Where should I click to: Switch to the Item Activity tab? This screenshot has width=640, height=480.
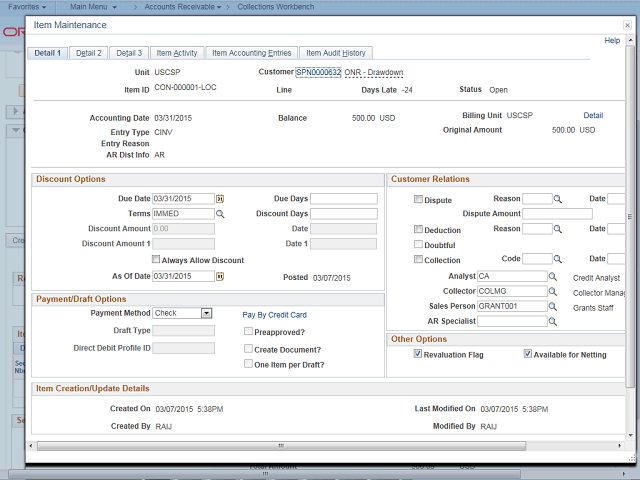coord(178,53)
